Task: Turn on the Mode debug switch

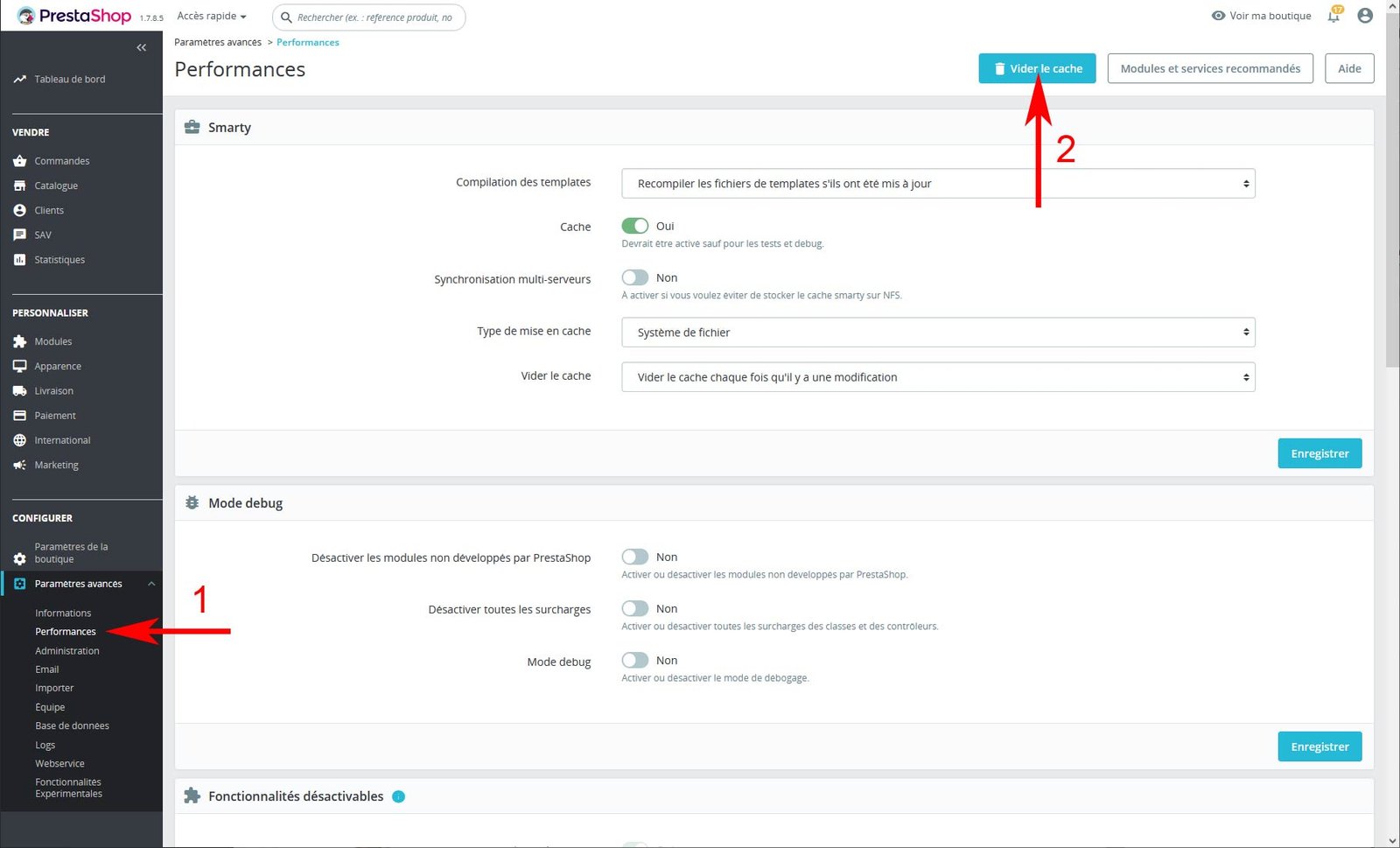Action: (635, 661)
